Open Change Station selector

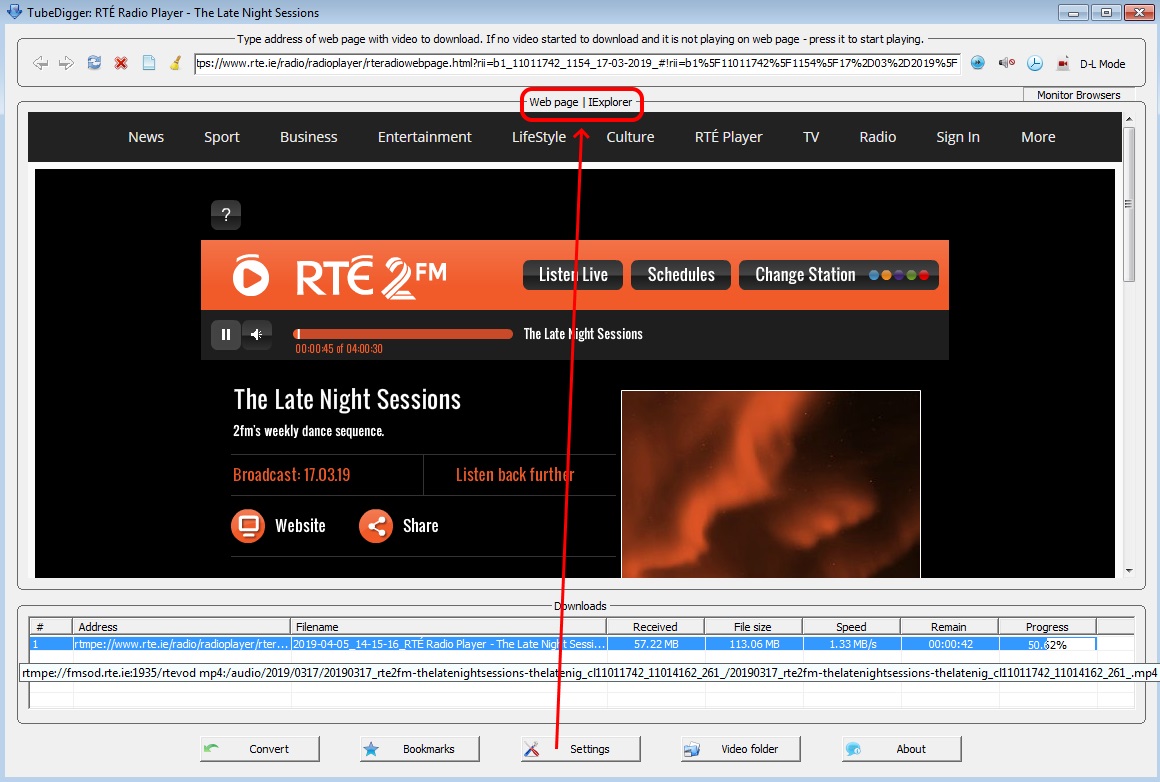[x=839, y=274]
